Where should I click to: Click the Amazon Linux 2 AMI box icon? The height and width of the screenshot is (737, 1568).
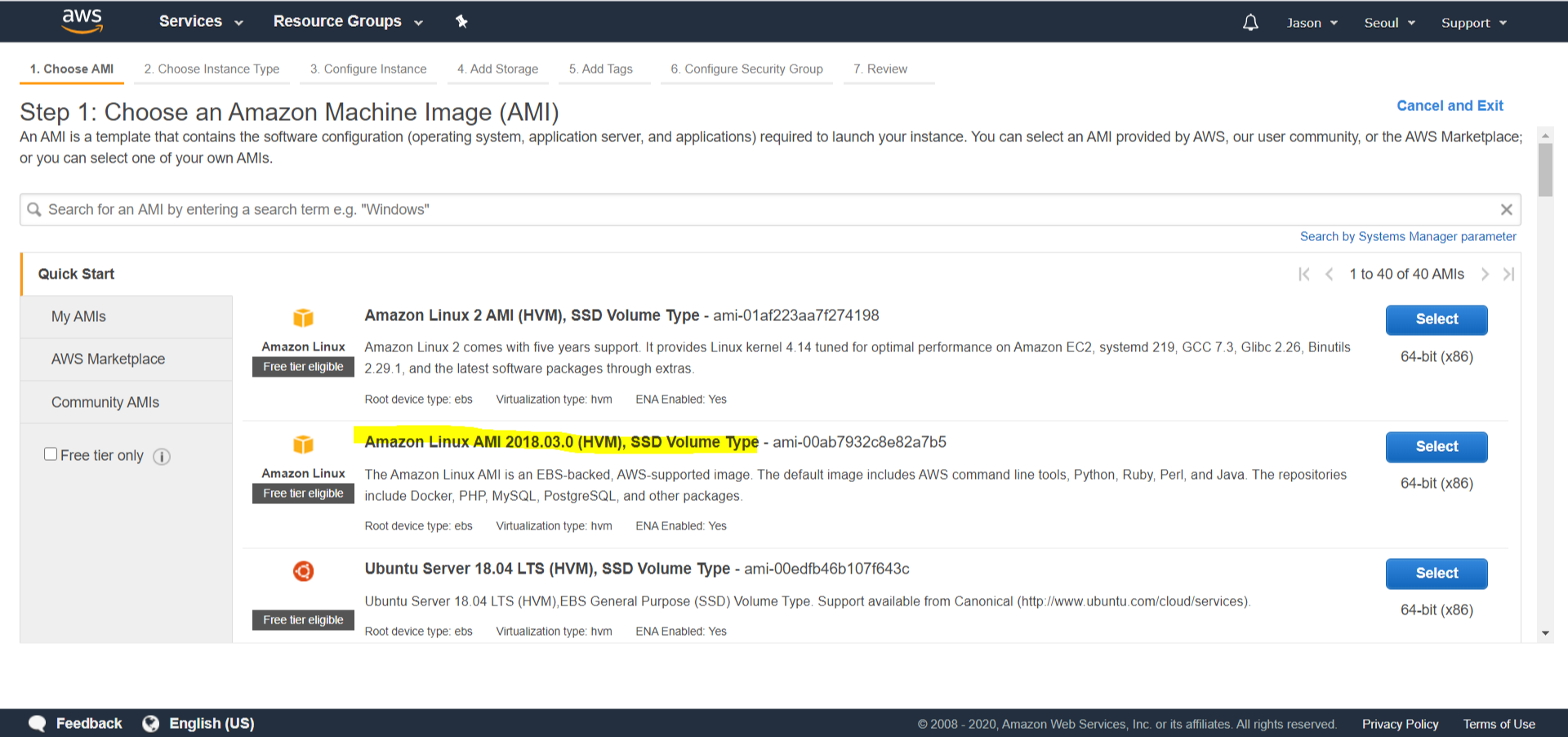click(x=303, y=317)
